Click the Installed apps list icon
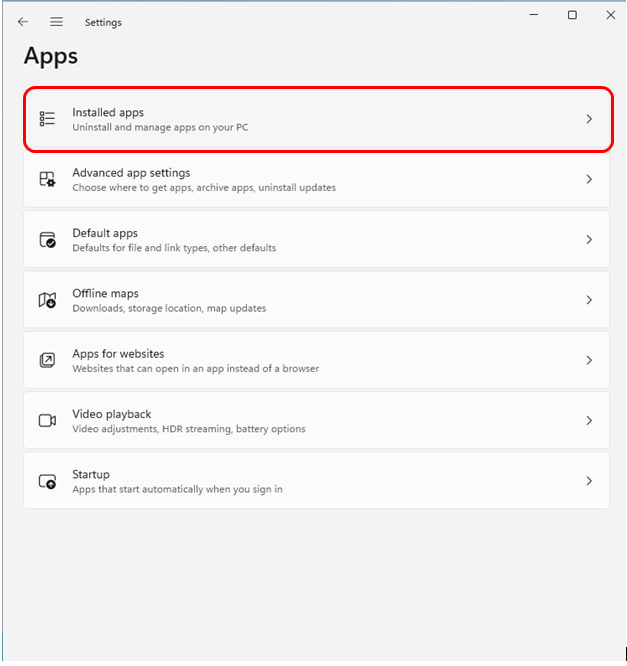This screenshot has height=666, width=627. click(x=47, y=119)
